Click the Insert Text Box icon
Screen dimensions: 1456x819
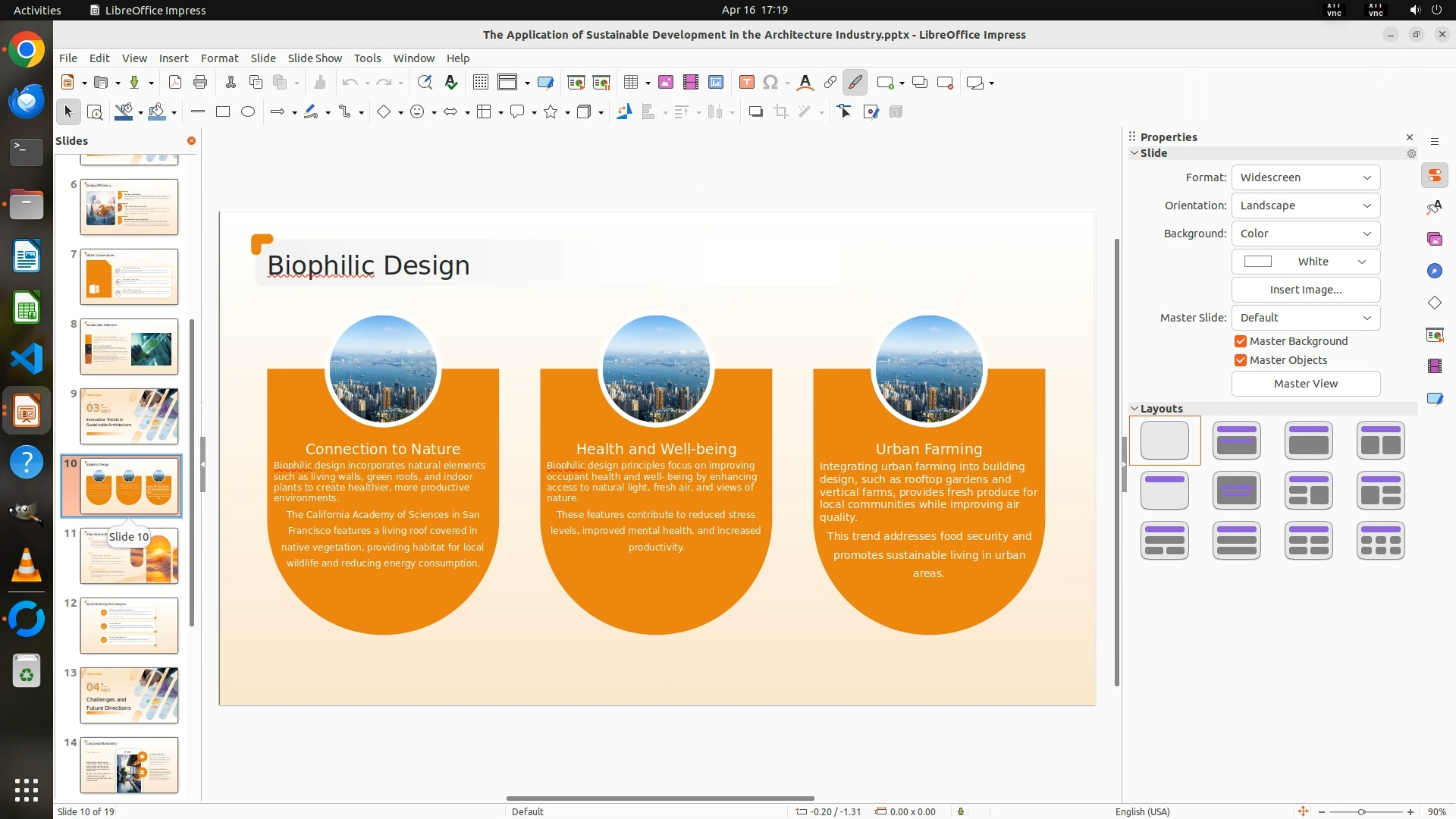tap(746, 83)
